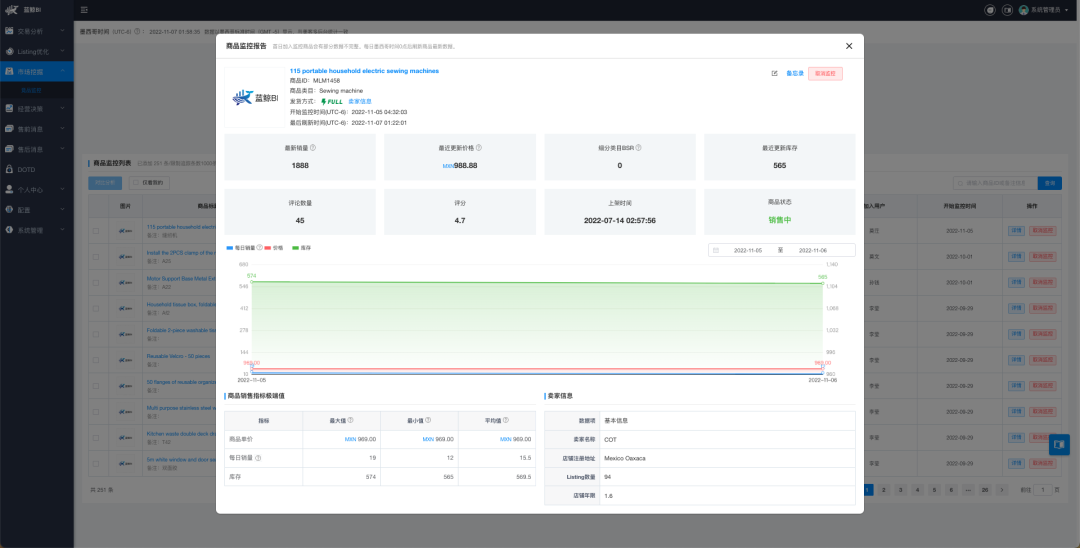
Task: Click the edit pencil icon beside 备忘录
Action: pos(774,73)
